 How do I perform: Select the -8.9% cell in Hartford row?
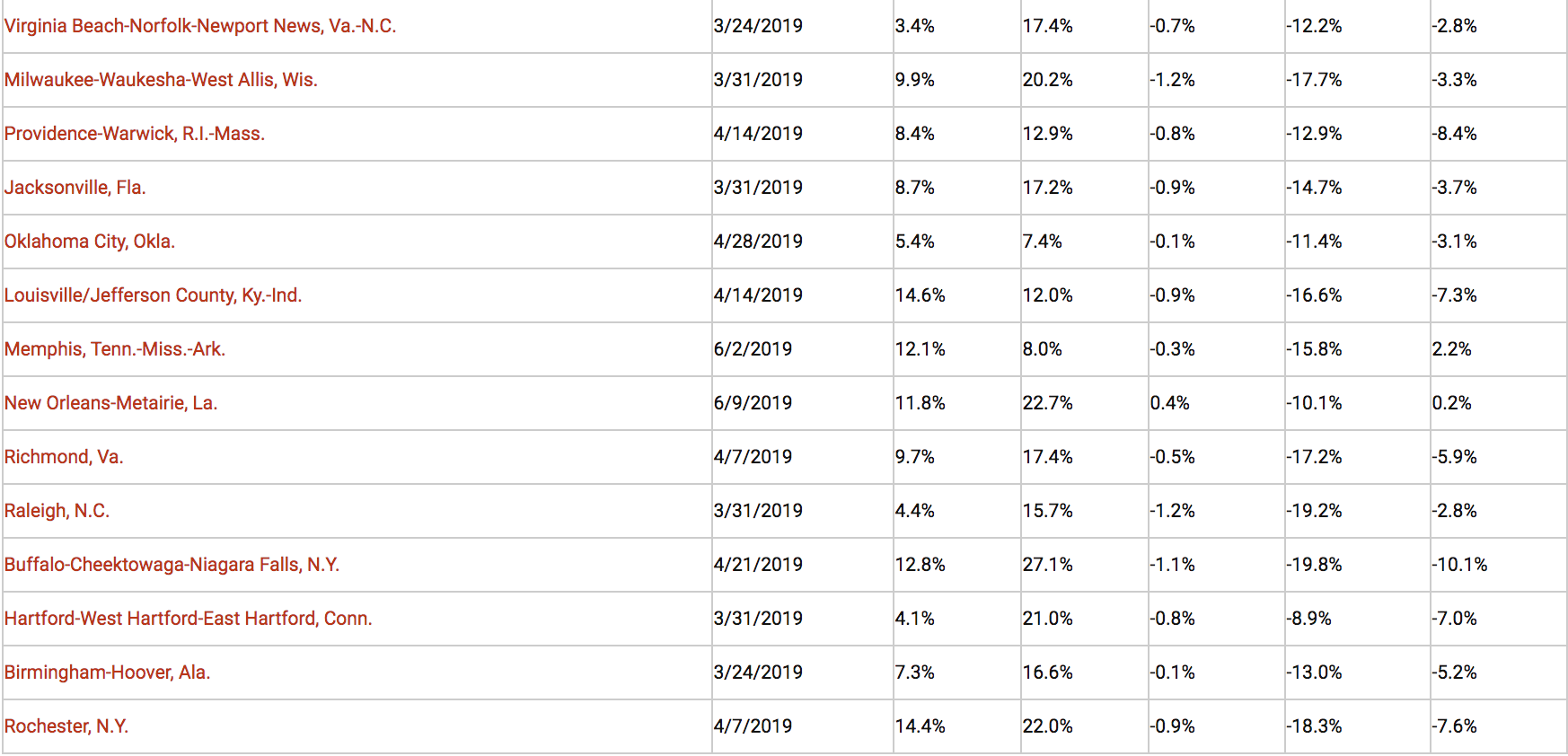click(1308, 619)
